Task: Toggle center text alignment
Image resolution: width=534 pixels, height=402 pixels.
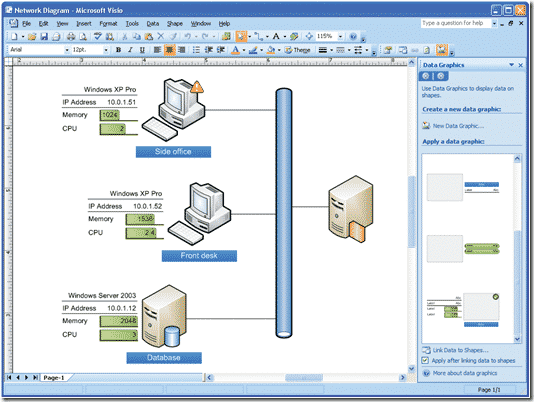Action: 169,50
